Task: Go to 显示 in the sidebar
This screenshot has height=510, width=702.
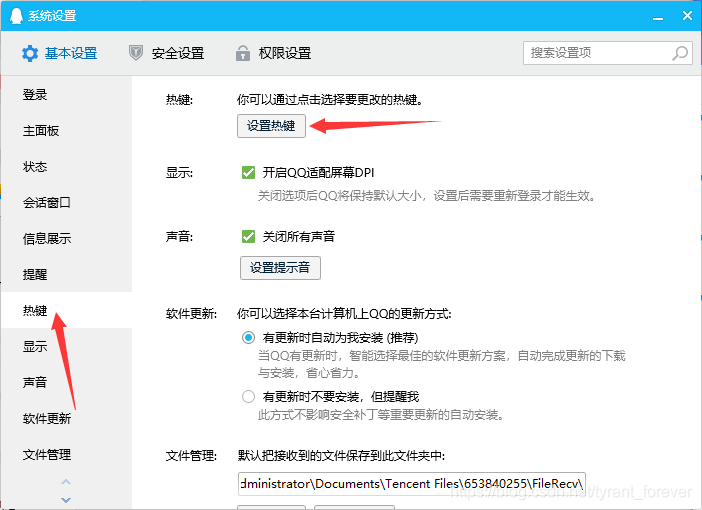Action: coord(66,347)
